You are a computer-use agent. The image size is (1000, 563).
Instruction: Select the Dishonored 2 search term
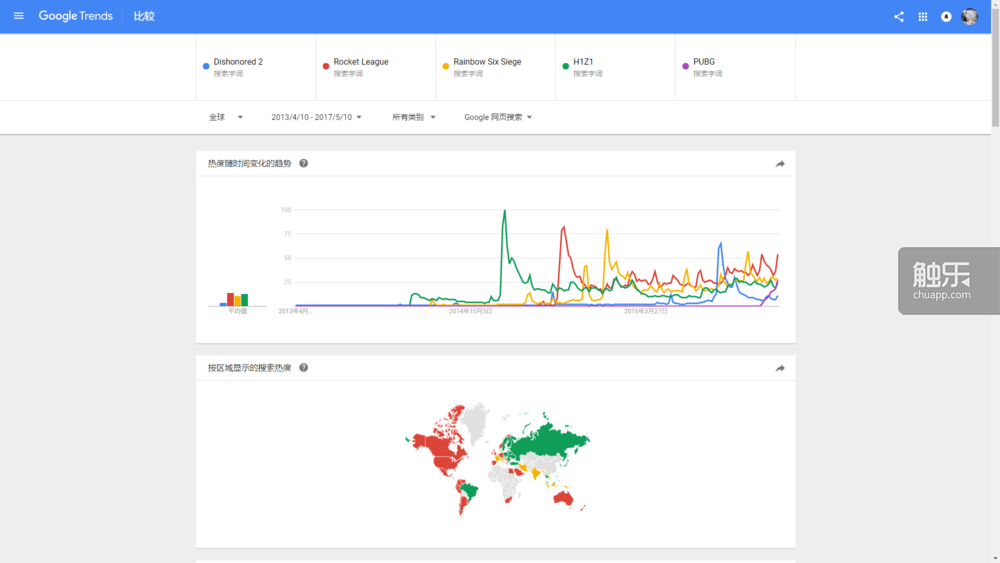[x=238, y=62]
